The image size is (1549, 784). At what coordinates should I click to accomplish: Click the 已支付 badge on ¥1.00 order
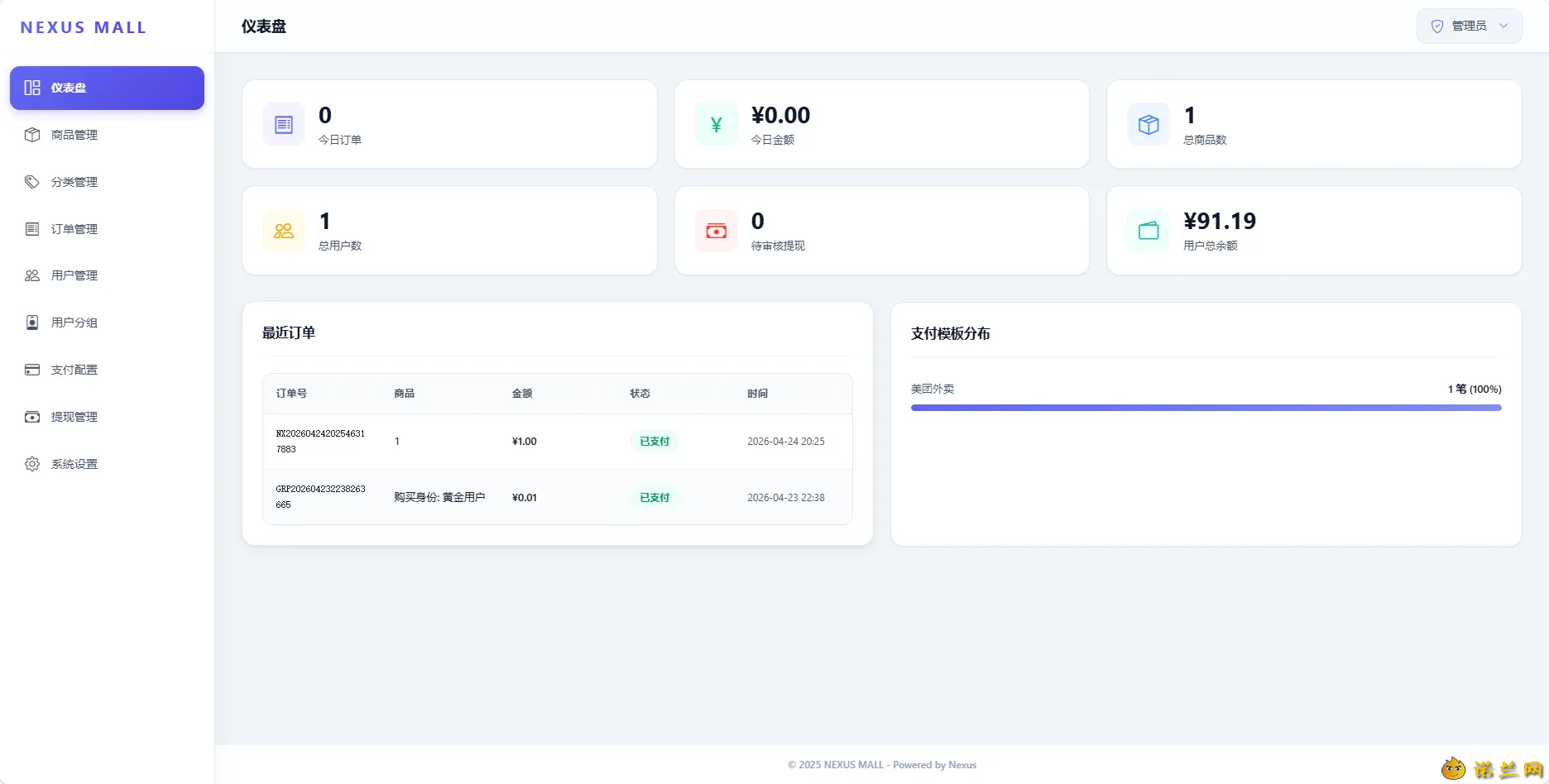[655, 442]
